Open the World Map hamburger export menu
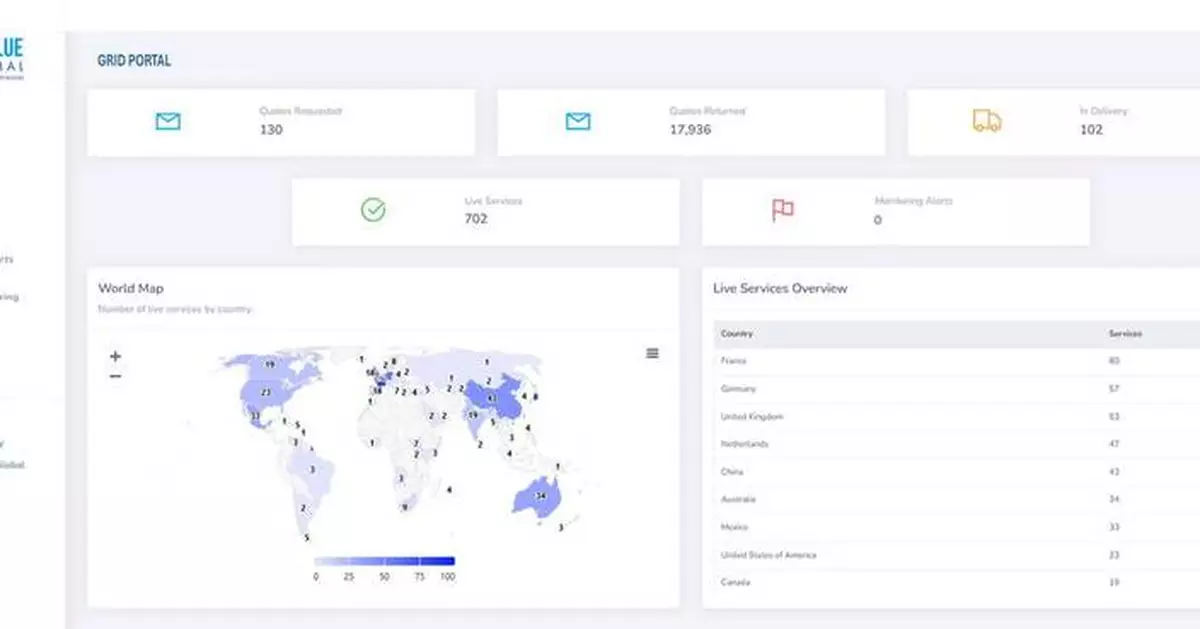Screen dimensions: 1200x629 (x=652, y=353)
